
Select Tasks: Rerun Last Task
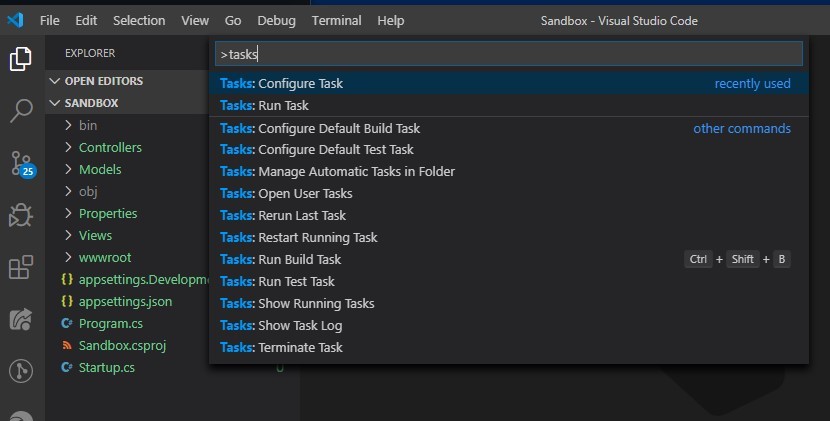click(x=509, y=216)
